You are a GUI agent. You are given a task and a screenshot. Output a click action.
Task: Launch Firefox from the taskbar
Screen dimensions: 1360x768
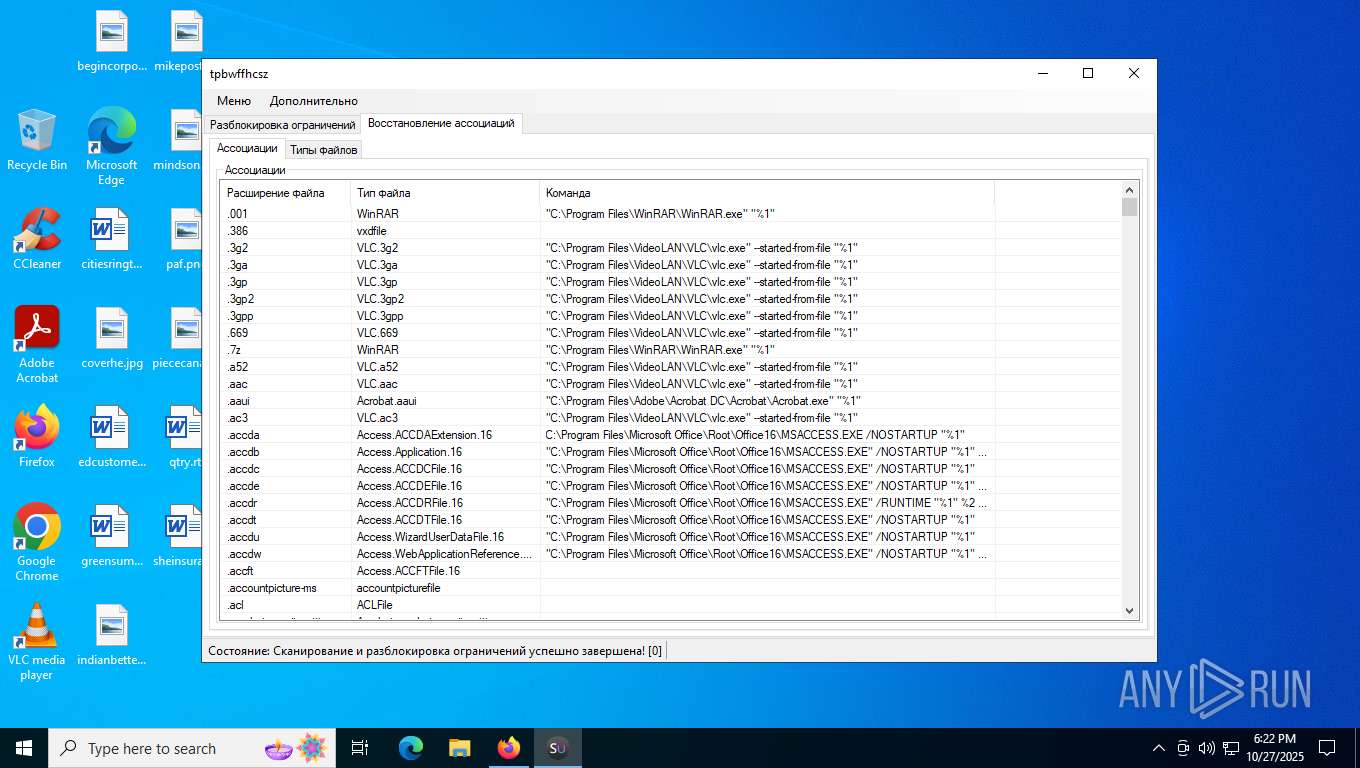(509, 748)
